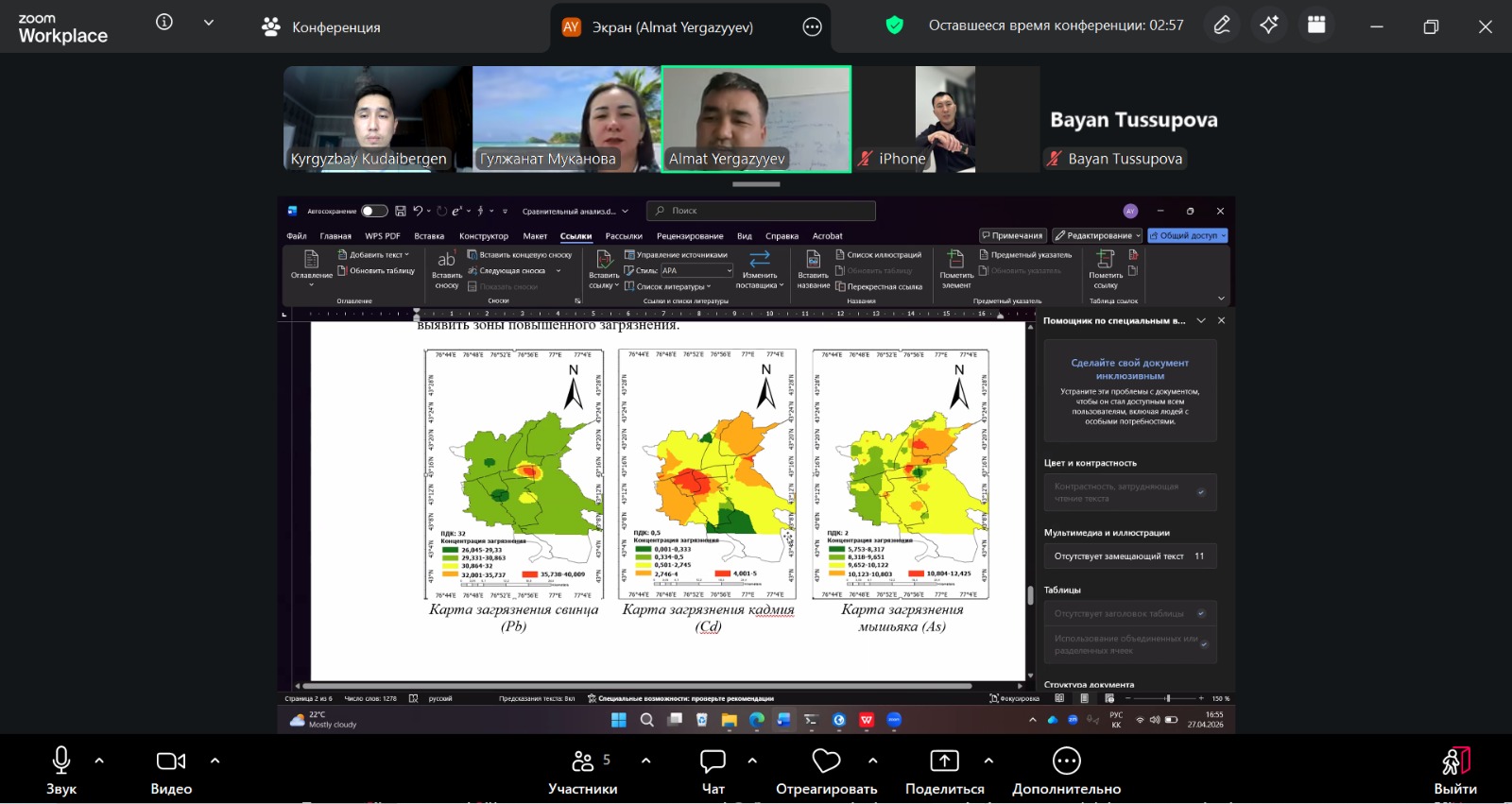Open the Ссылки ribbon tab

pyautogui.click(x=576, y=236)
